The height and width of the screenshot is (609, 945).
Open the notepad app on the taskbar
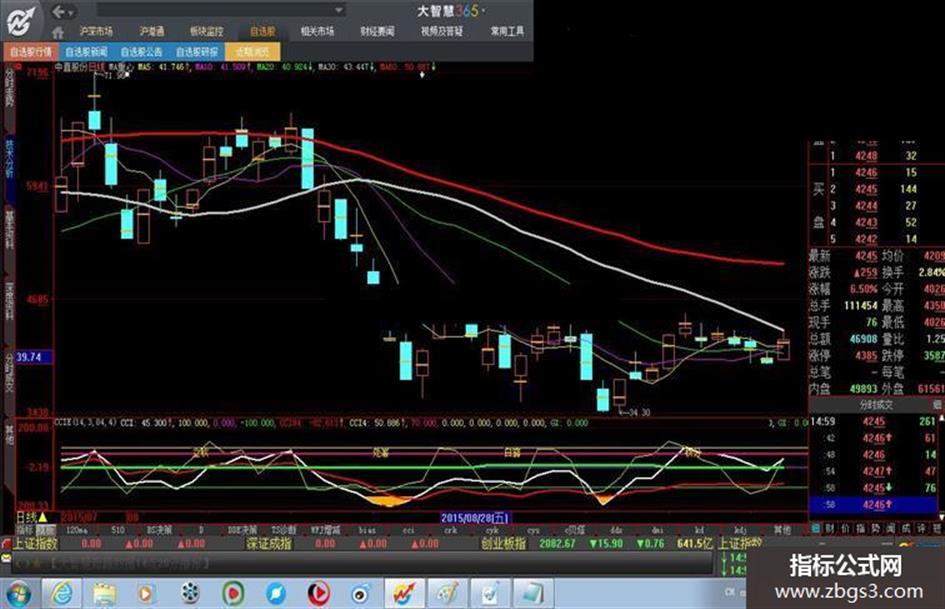point(533,594)
